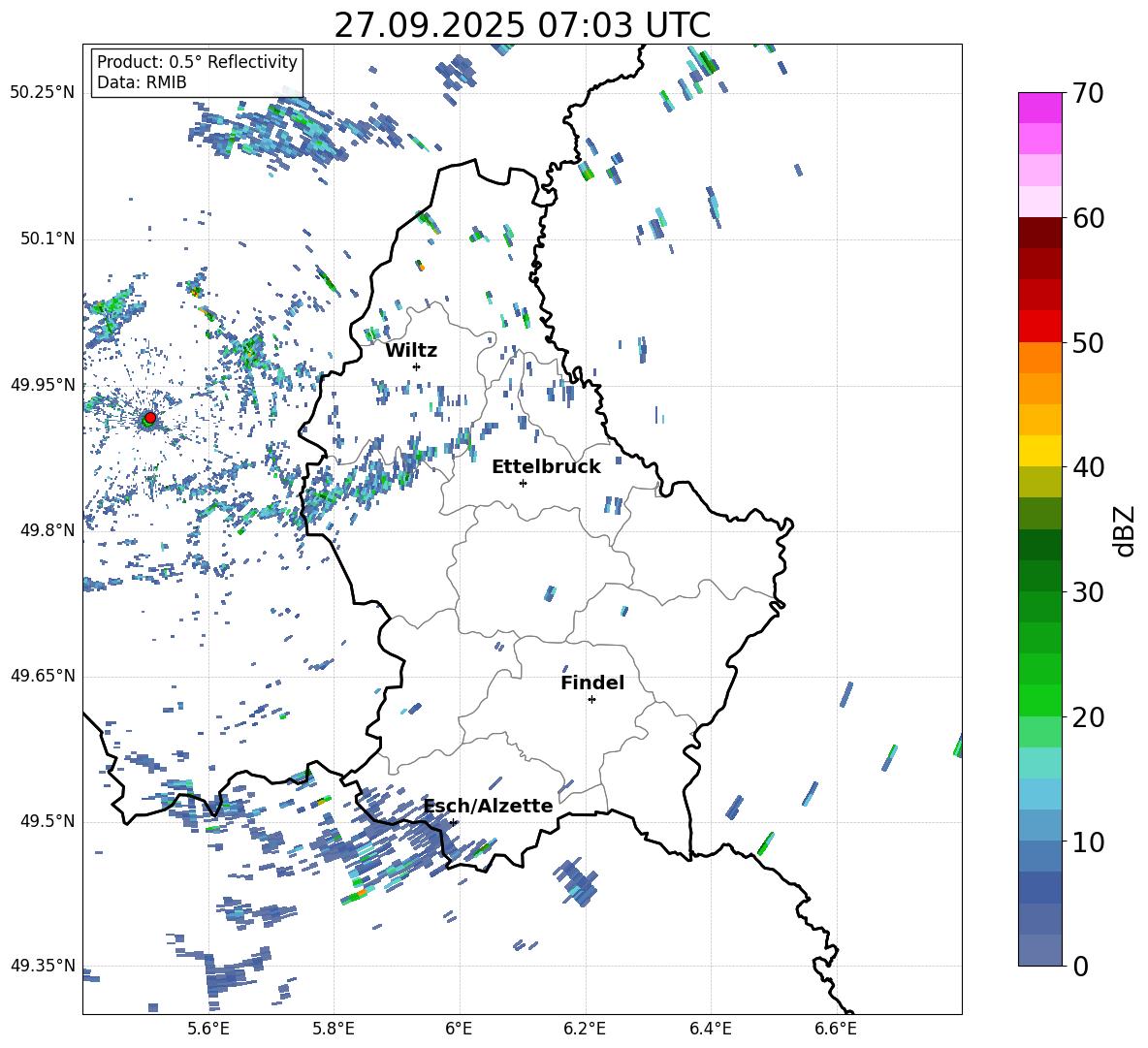
Task: Click the 10 tick label on colorbar
Action: point(1088,842)
